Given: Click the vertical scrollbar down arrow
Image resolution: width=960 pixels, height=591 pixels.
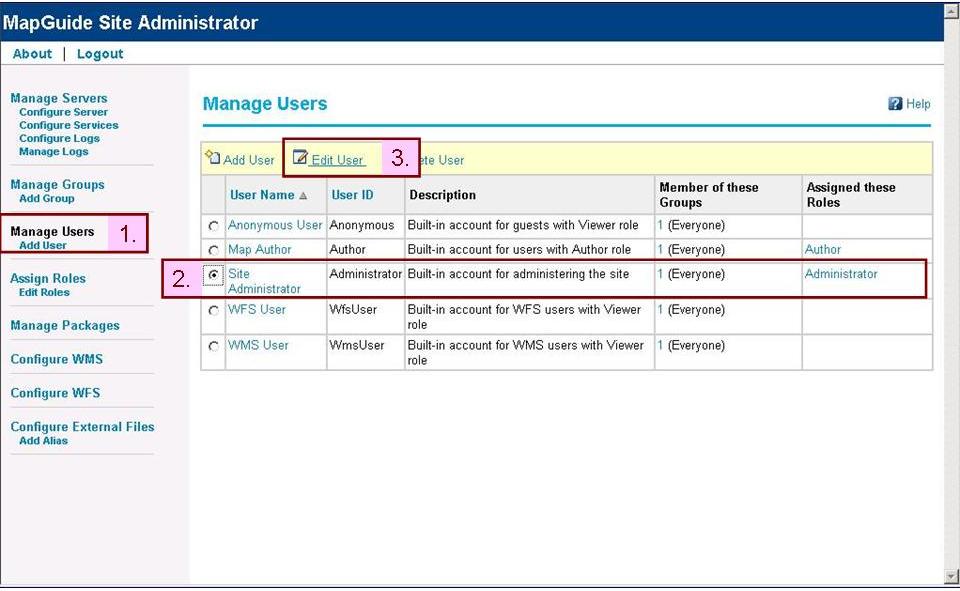Looking at the screenshot, I should [951, 577].
